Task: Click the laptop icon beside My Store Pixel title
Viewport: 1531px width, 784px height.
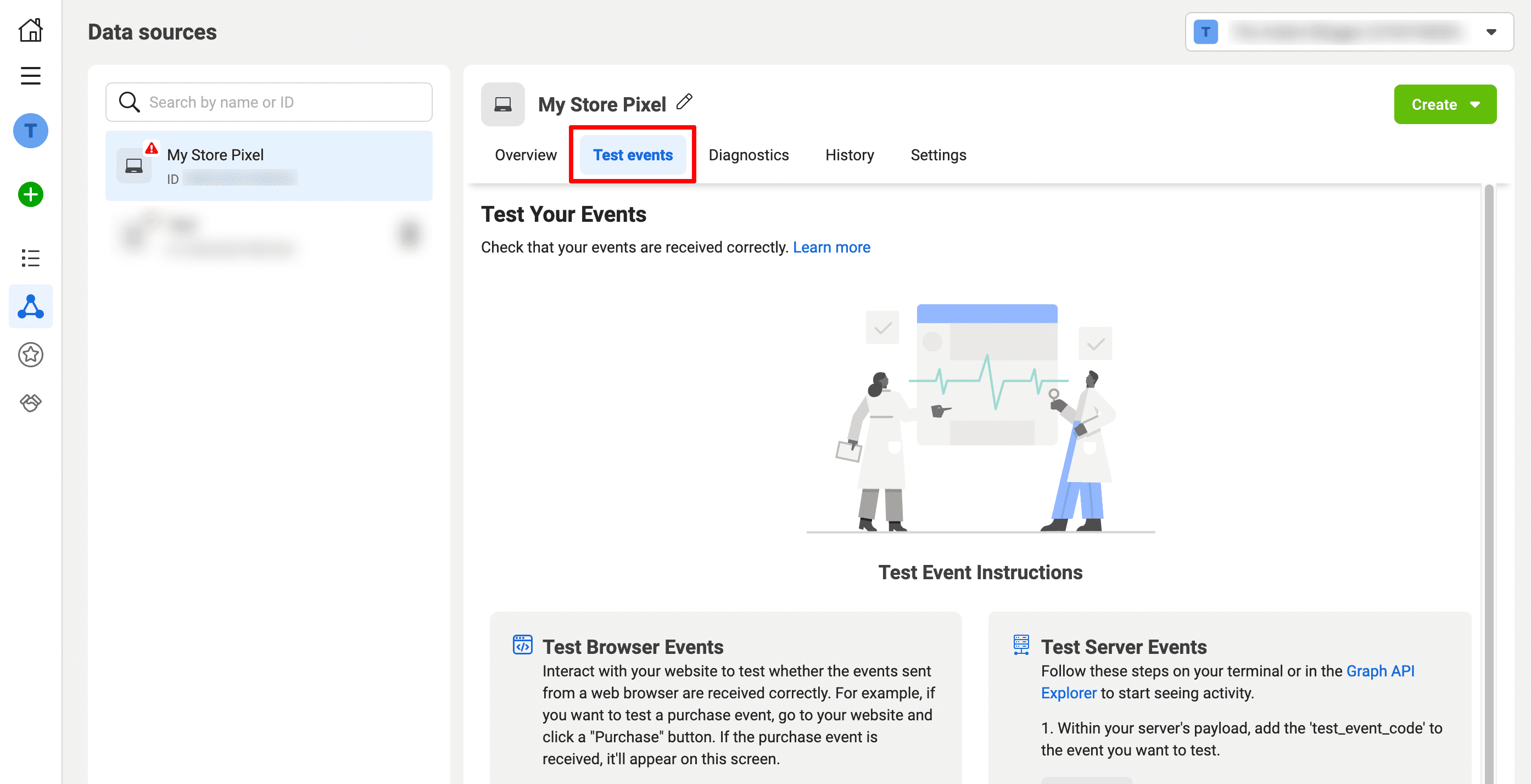Action: click(503, 104)
